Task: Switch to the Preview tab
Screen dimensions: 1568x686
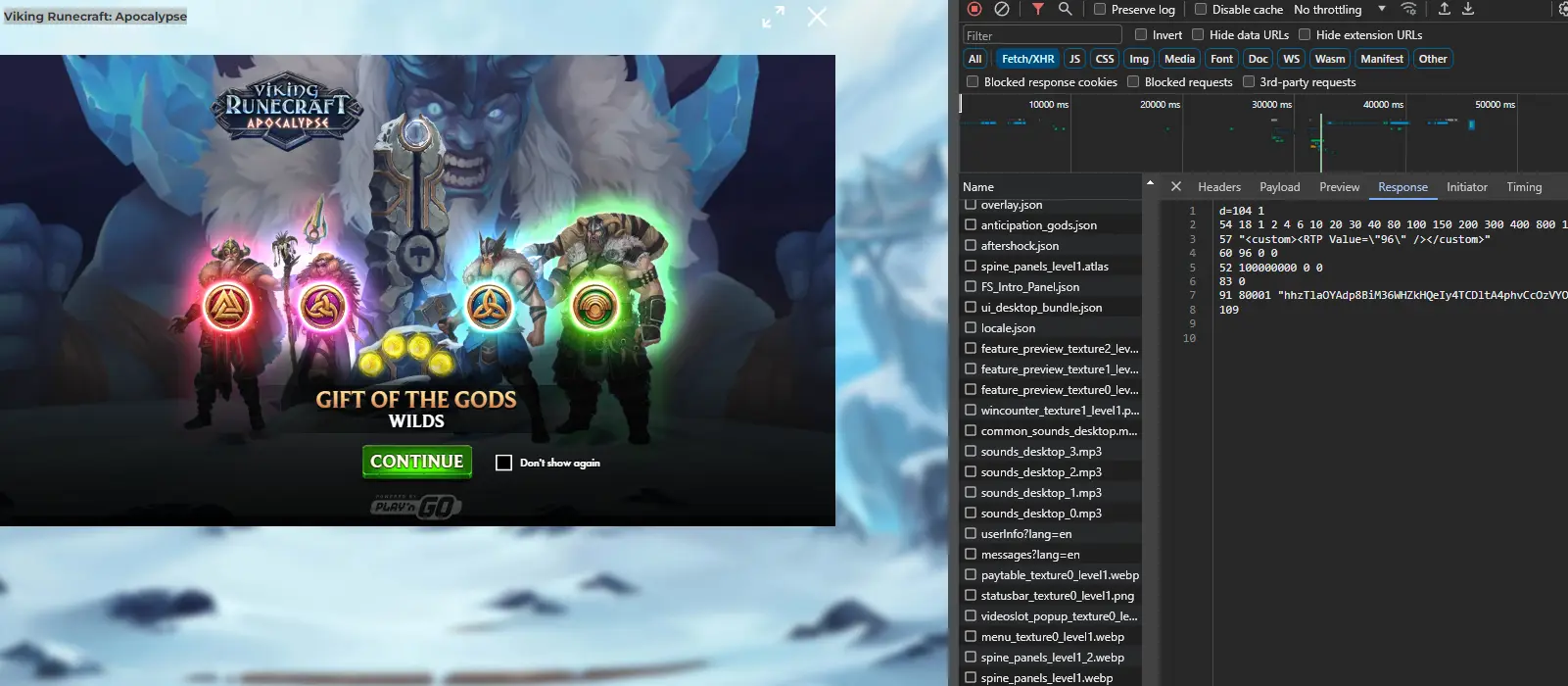Action: point(1339,186)
